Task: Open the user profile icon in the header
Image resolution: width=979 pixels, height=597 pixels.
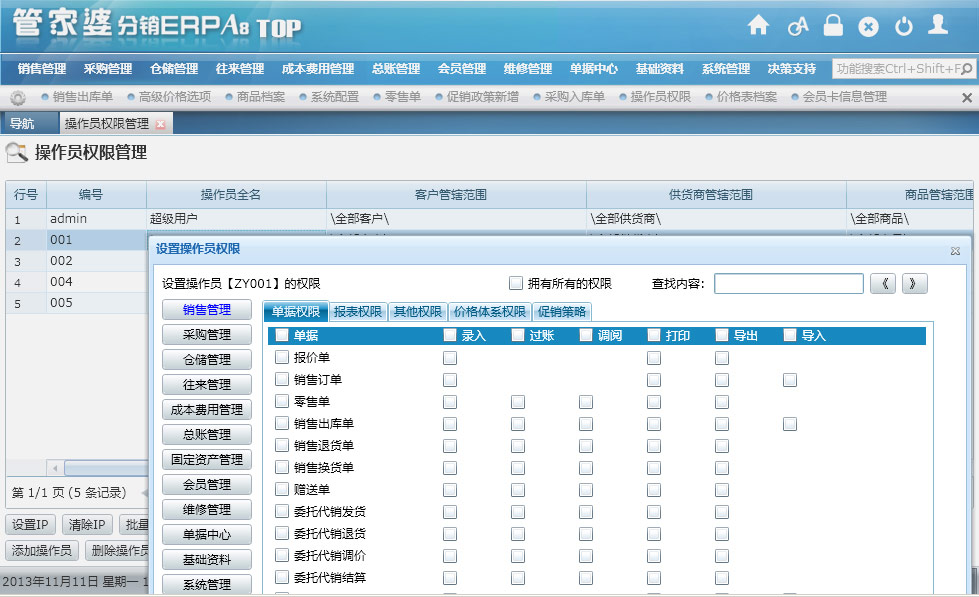Action: tap(937, 26)
